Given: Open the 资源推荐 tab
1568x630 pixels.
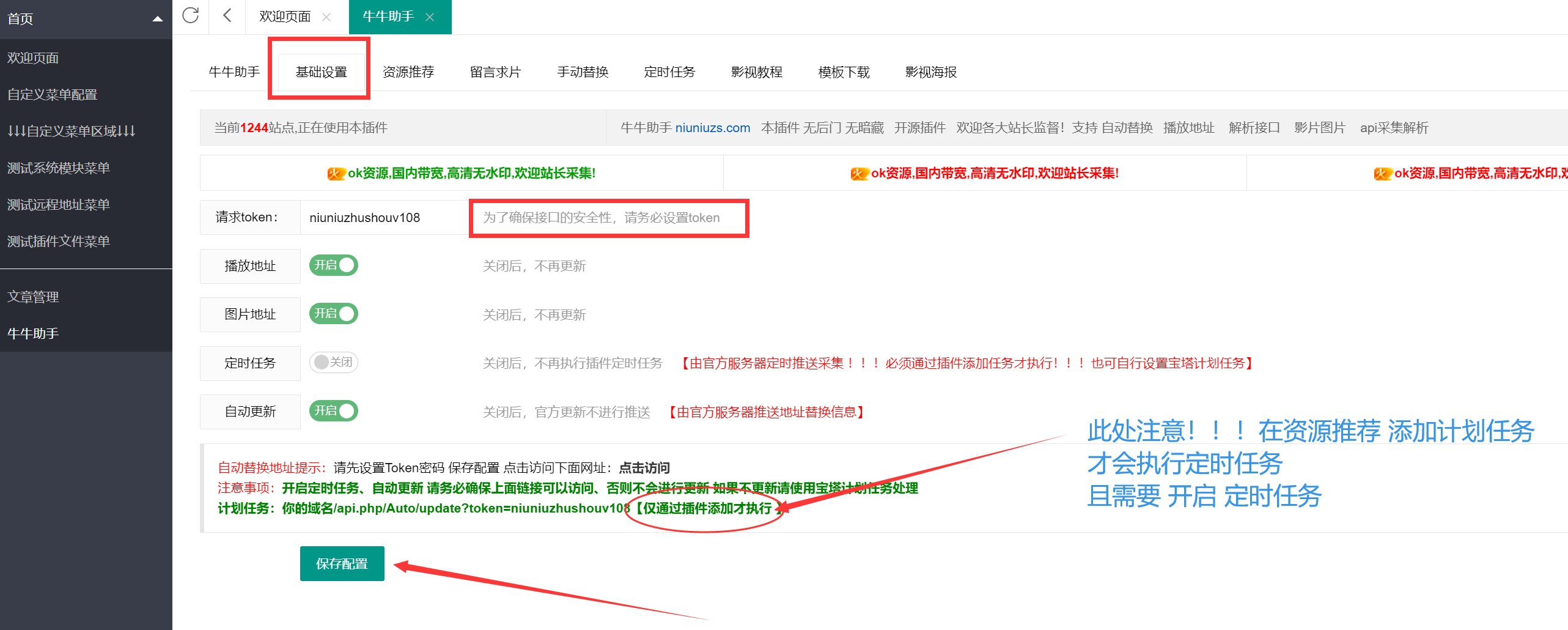Looking at the screenshot, I should [x=408, y=72].
